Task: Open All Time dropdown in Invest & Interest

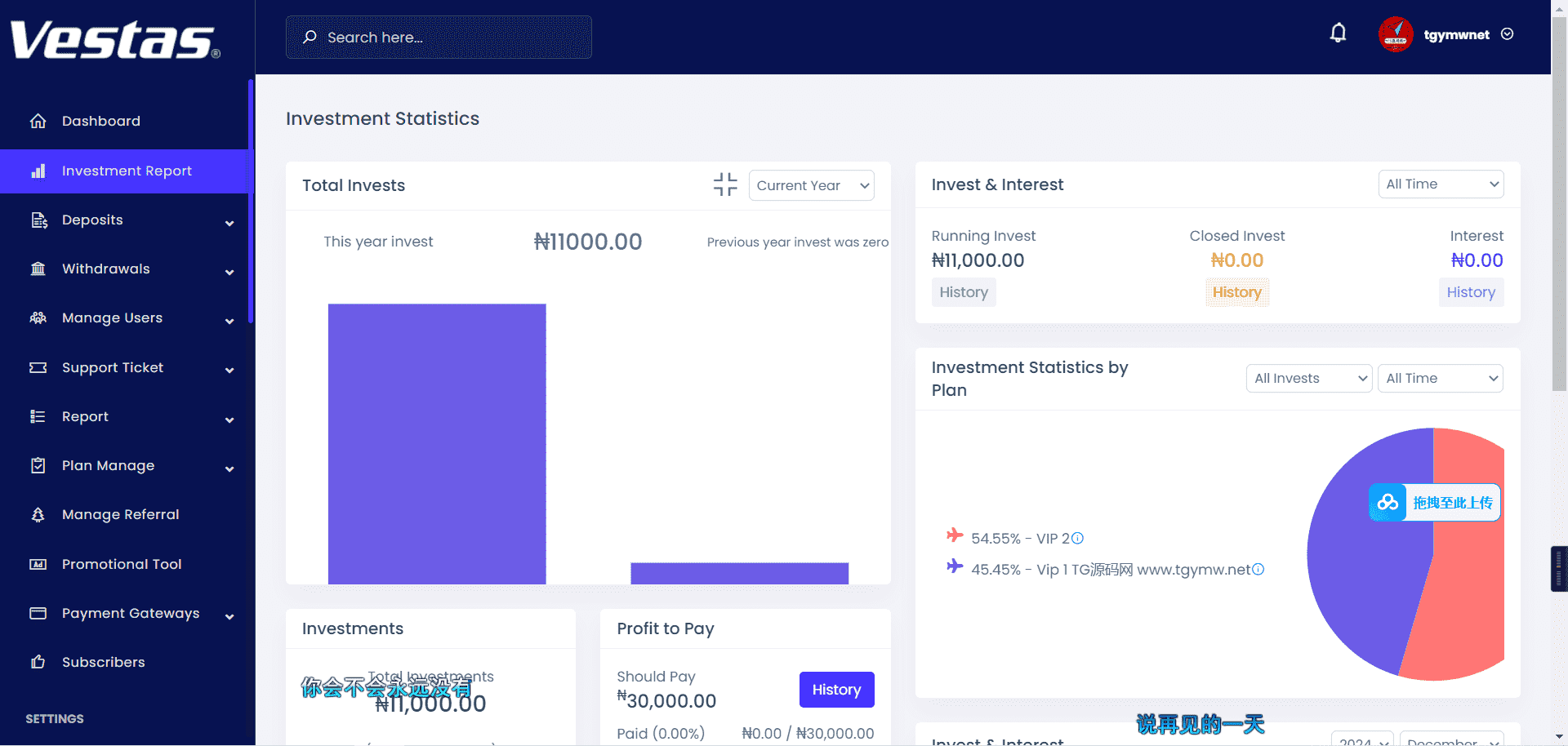Action: tap(1441, 184)
